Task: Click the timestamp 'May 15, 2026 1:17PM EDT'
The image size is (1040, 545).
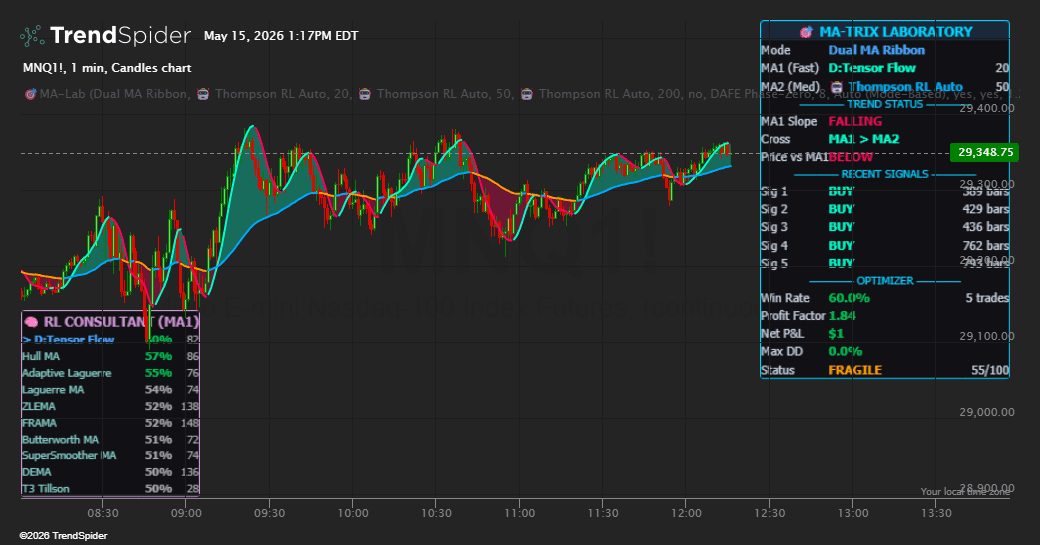Action: pyautogui.click(x=281, y=36)
